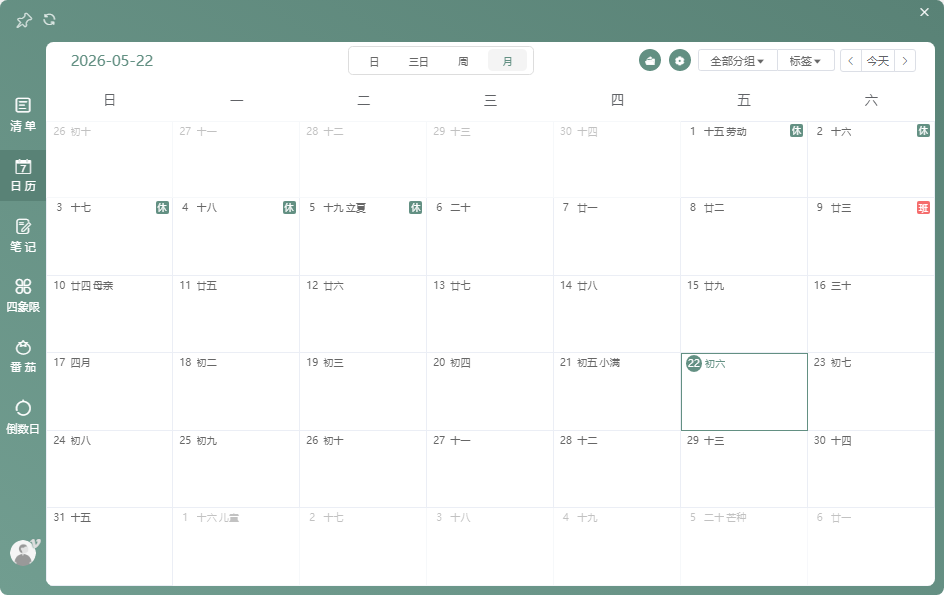Select June 6 廿一 greyed cell

pyautogui.click(x=871, y=546)
